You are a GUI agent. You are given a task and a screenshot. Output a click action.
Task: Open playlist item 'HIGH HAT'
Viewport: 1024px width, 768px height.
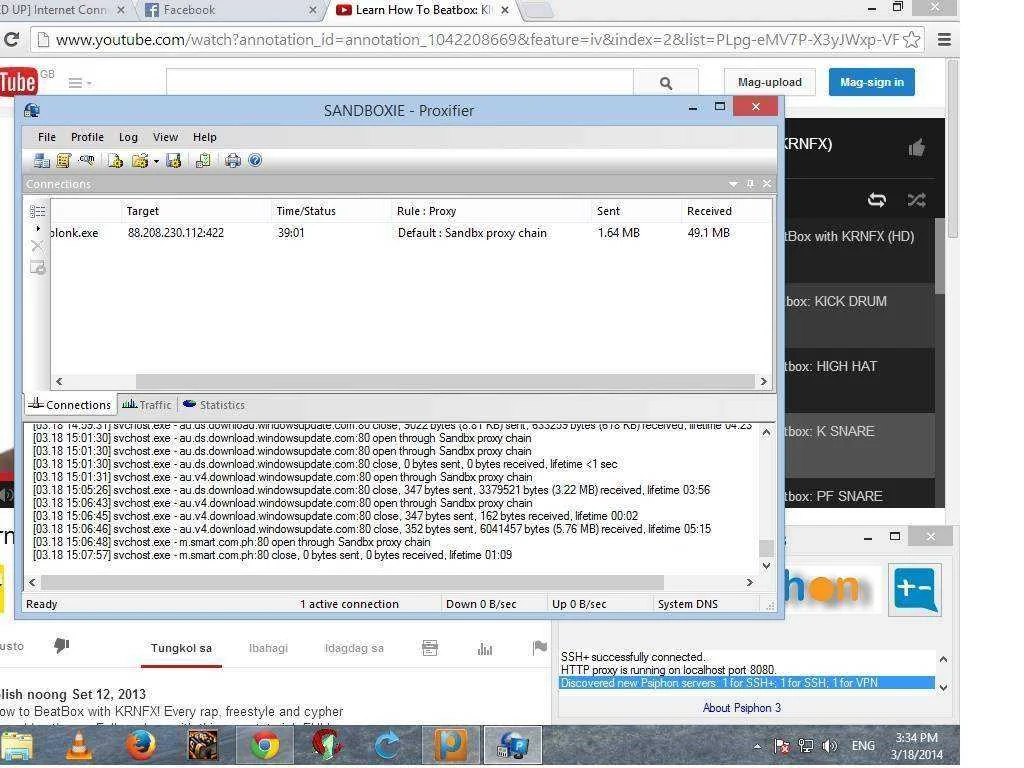click(859, 379)
